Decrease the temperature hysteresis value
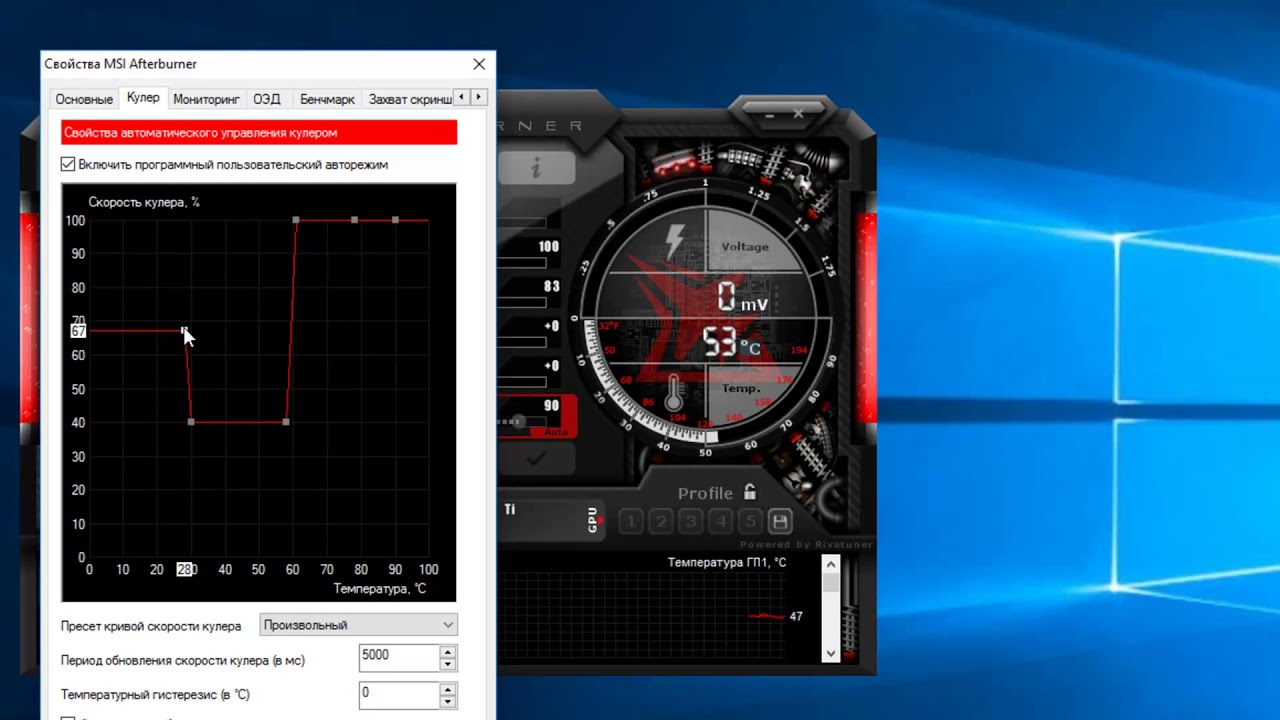This screenshot has width=1280, height=720. click(448, 701)
